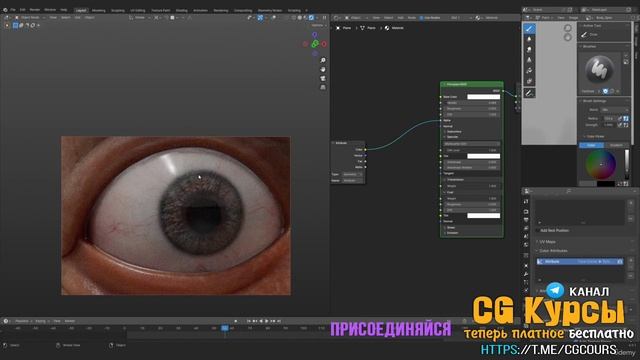
Task: Toggle Radius pressure sensitivity icon
Action: pos(620,118)
